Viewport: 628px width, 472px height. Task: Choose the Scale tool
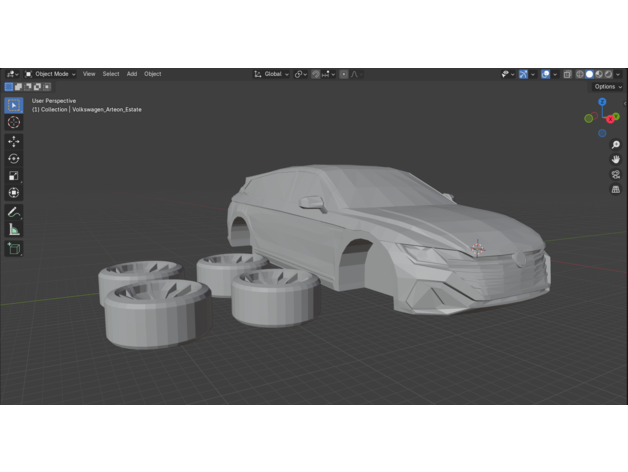pos(14,176)
